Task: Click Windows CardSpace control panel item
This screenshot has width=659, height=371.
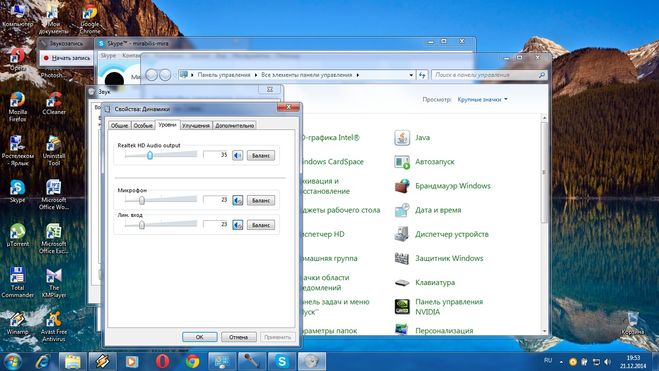Action: (x=333, y=162)
